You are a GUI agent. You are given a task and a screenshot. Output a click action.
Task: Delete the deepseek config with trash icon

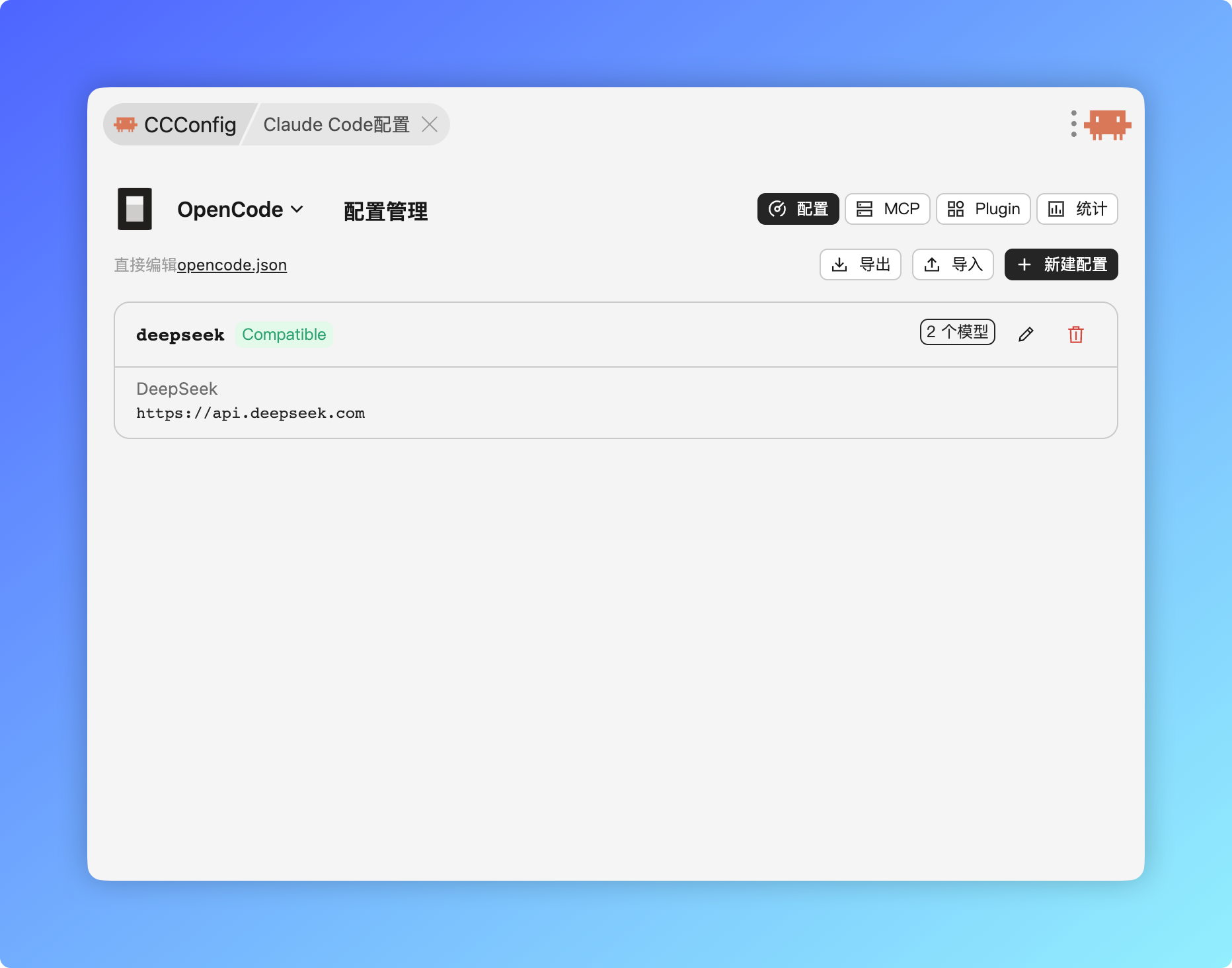coord(1076,335)
